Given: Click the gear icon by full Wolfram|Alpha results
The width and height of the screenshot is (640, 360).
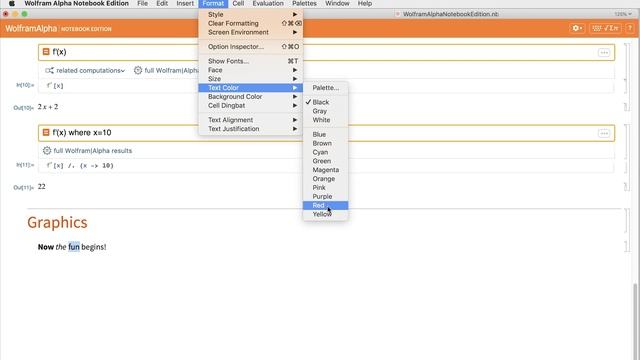Looking at the screenshot, I should tap(47, 151).
